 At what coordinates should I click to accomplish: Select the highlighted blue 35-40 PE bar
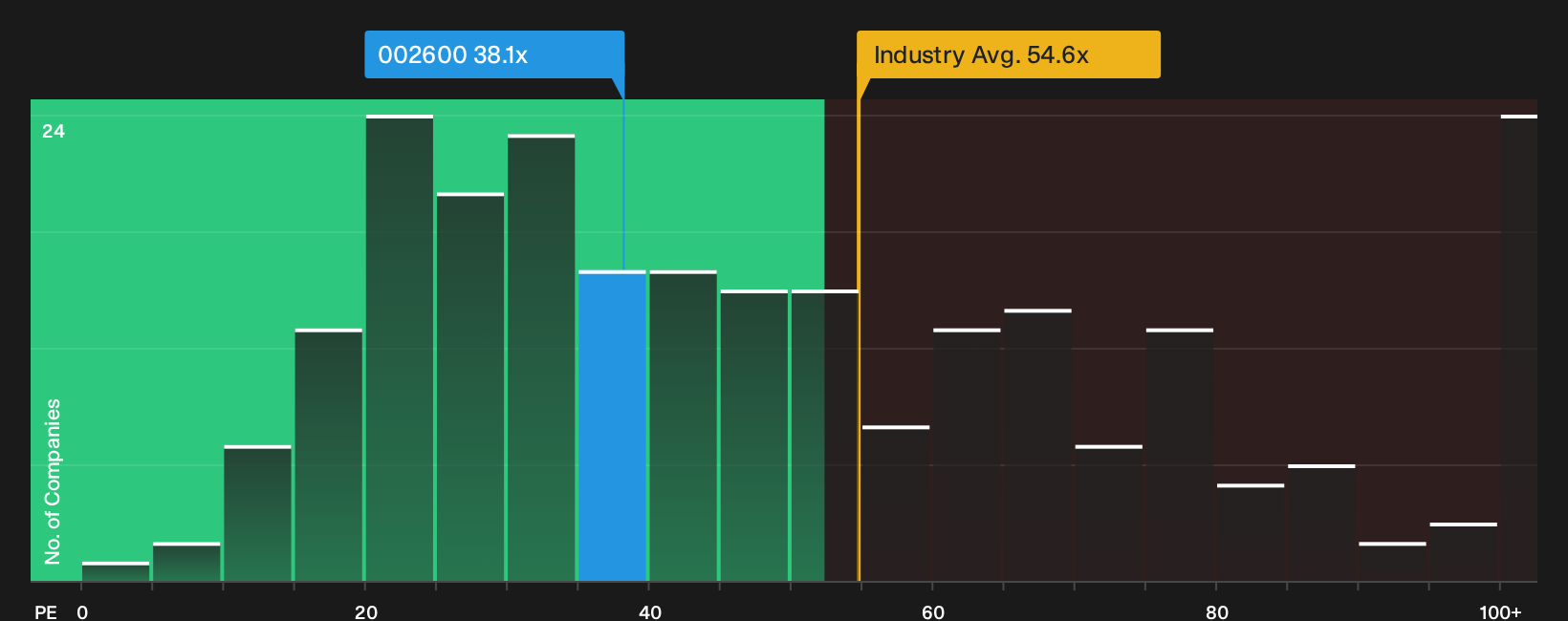612,426
